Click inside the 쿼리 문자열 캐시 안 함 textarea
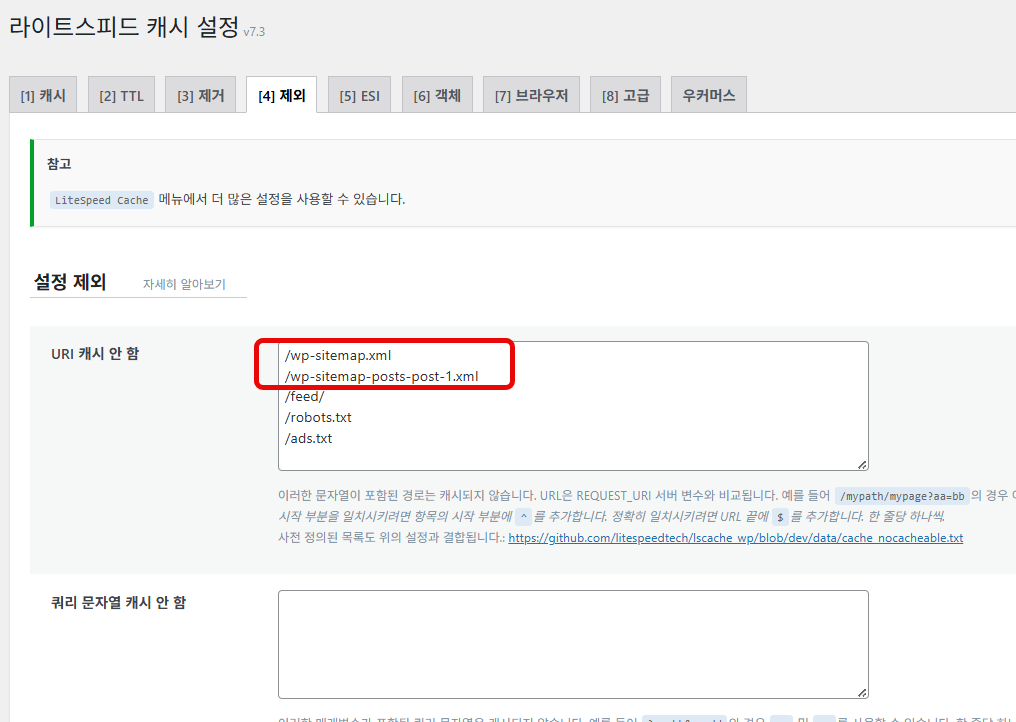This screenshot has height=722, width=1016. (573, 644)
